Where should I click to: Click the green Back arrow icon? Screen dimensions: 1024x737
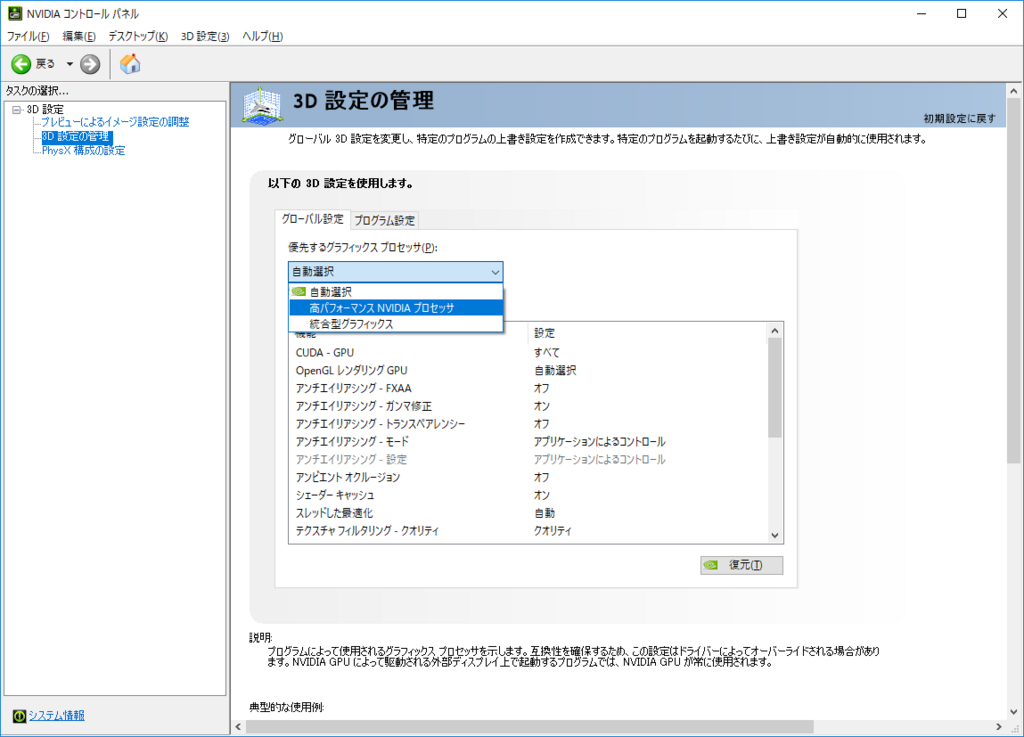tap(21, 64)
